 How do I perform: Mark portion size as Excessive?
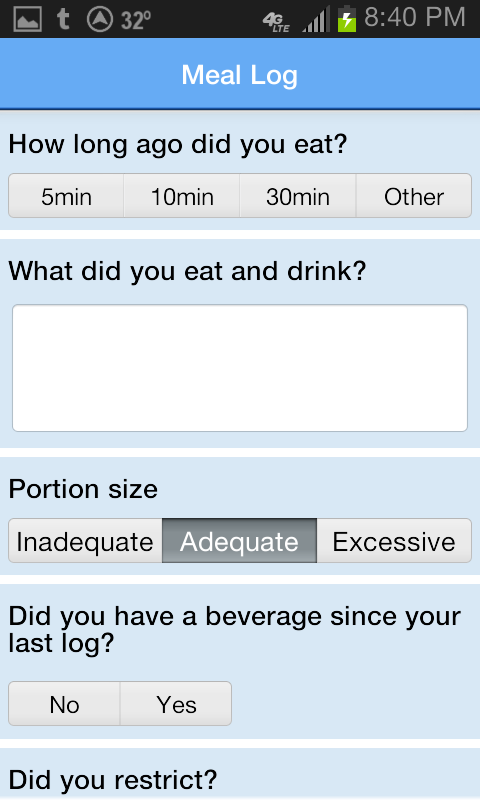coord(394,541)
